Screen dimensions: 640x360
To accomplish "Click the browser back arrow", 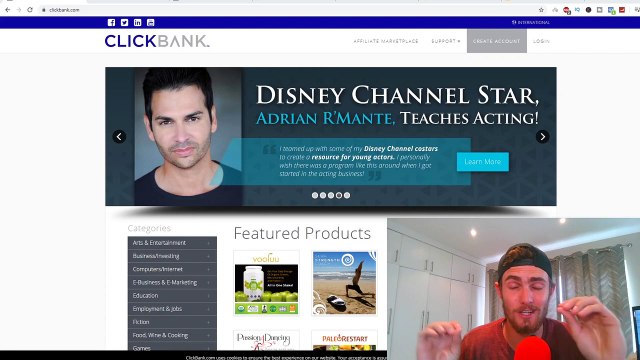I will coord(7,10).
